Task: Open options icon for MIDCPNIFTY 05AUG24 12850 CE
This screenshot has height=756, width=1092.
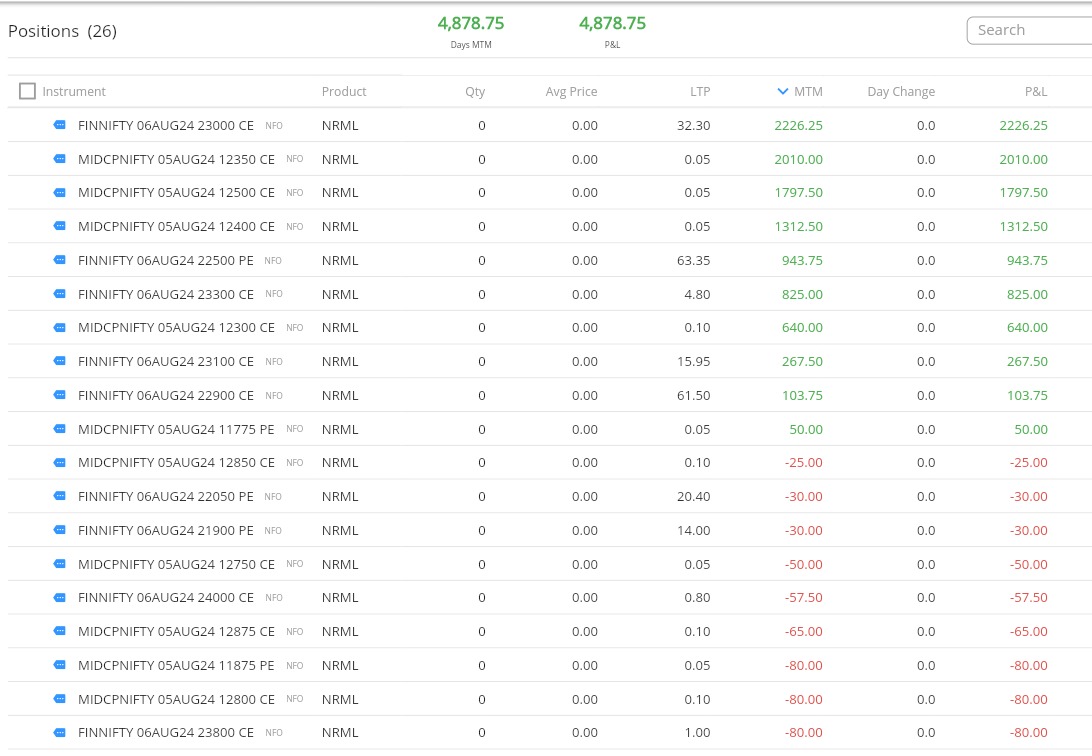Action: [60, 463]
